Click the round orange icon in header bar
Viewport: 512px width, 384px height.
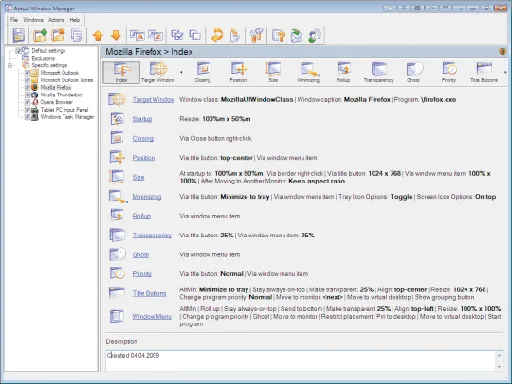(x=503, y=51)
